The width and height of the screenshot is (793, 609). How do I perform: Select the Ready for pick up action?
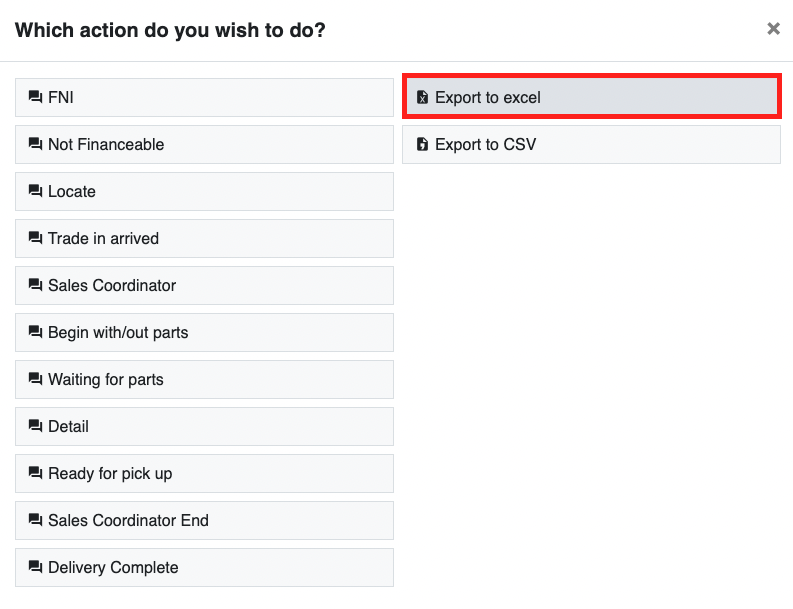pyautogui.click(x=204, y=473)
